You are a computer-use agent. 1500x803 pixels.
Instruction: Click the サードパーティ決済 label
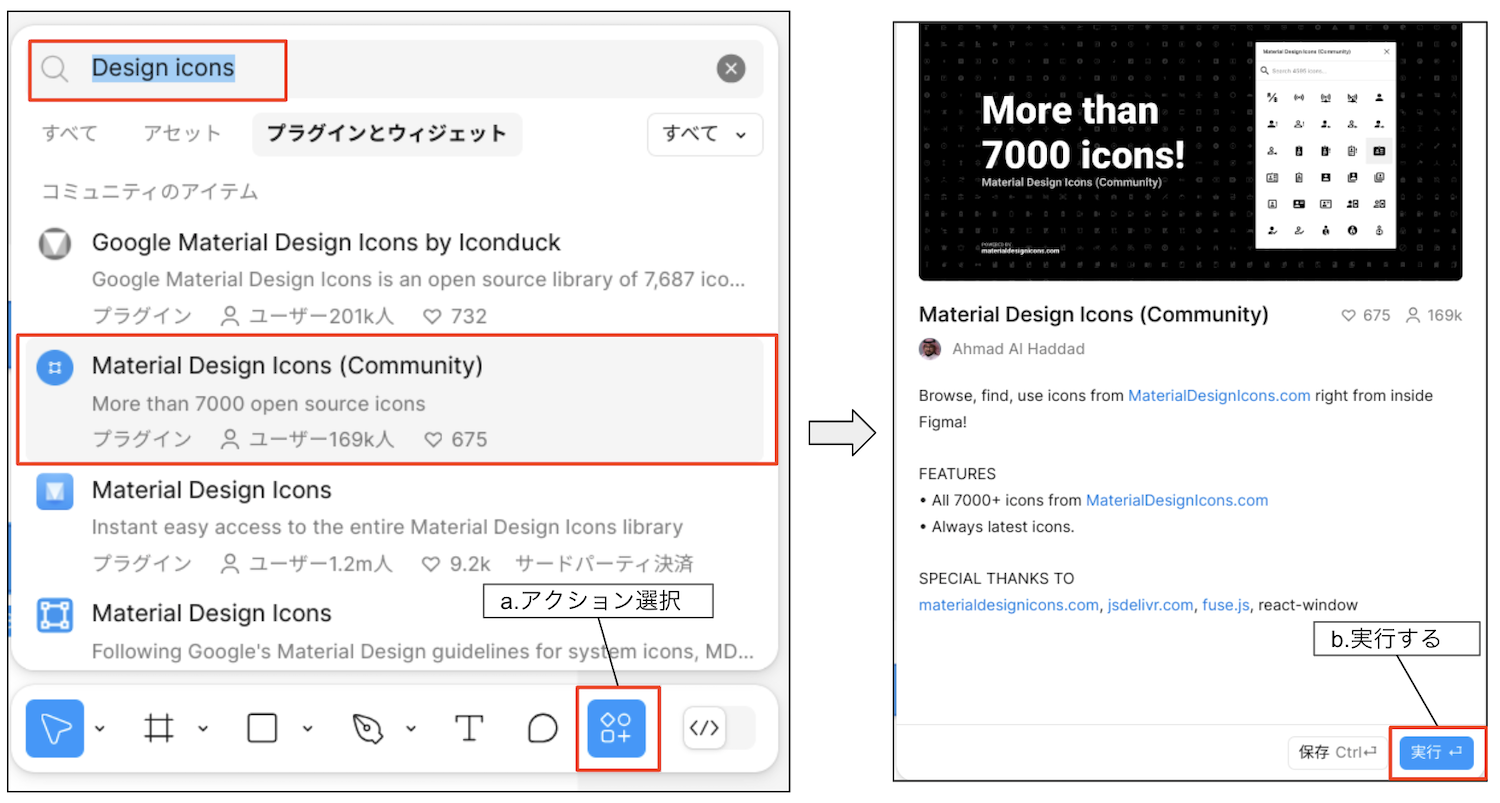pyautogui.click(x=604, y=564)
